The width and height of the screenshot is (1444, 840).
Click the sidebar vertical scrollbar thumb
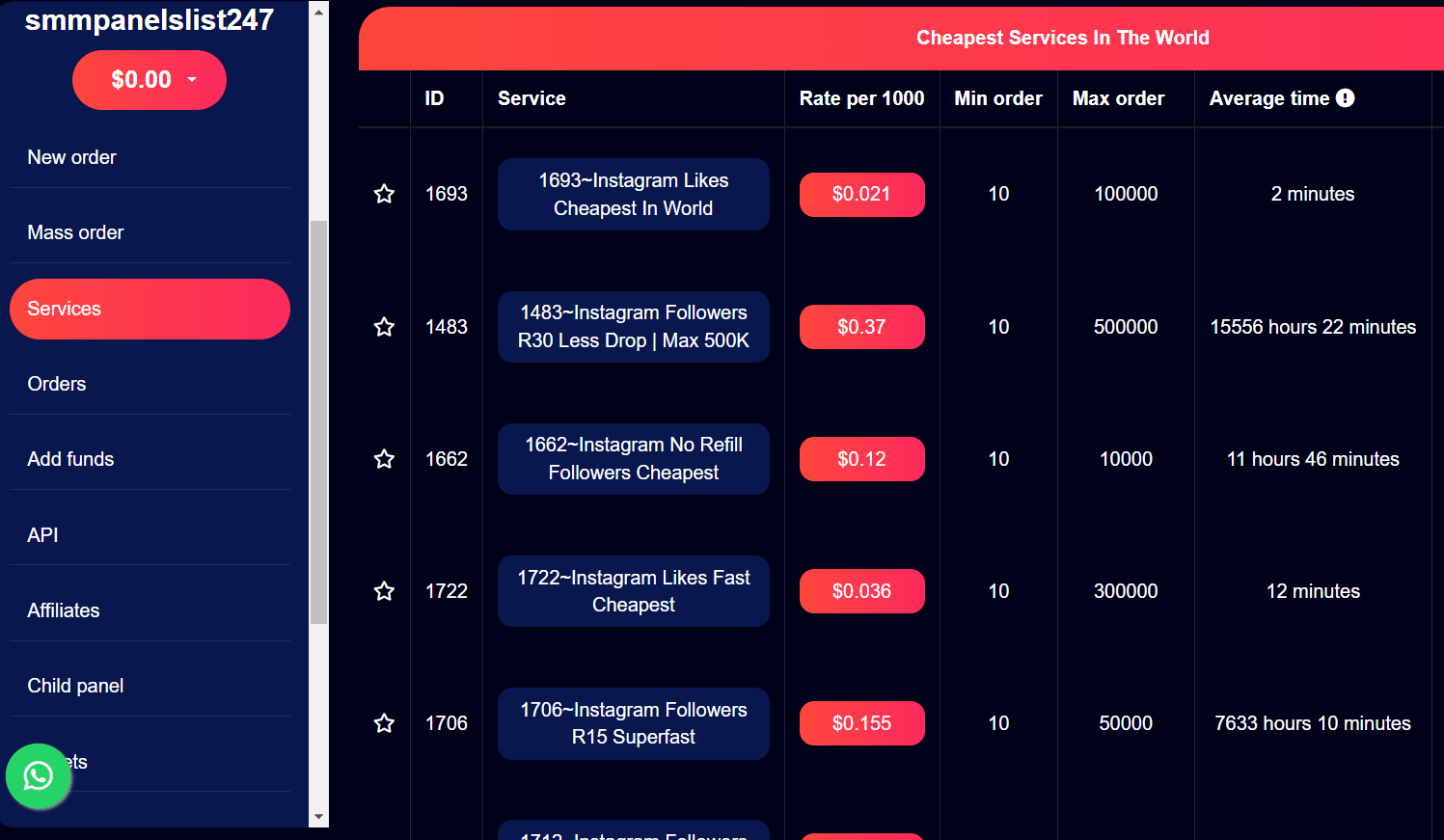tap(318, 421)
